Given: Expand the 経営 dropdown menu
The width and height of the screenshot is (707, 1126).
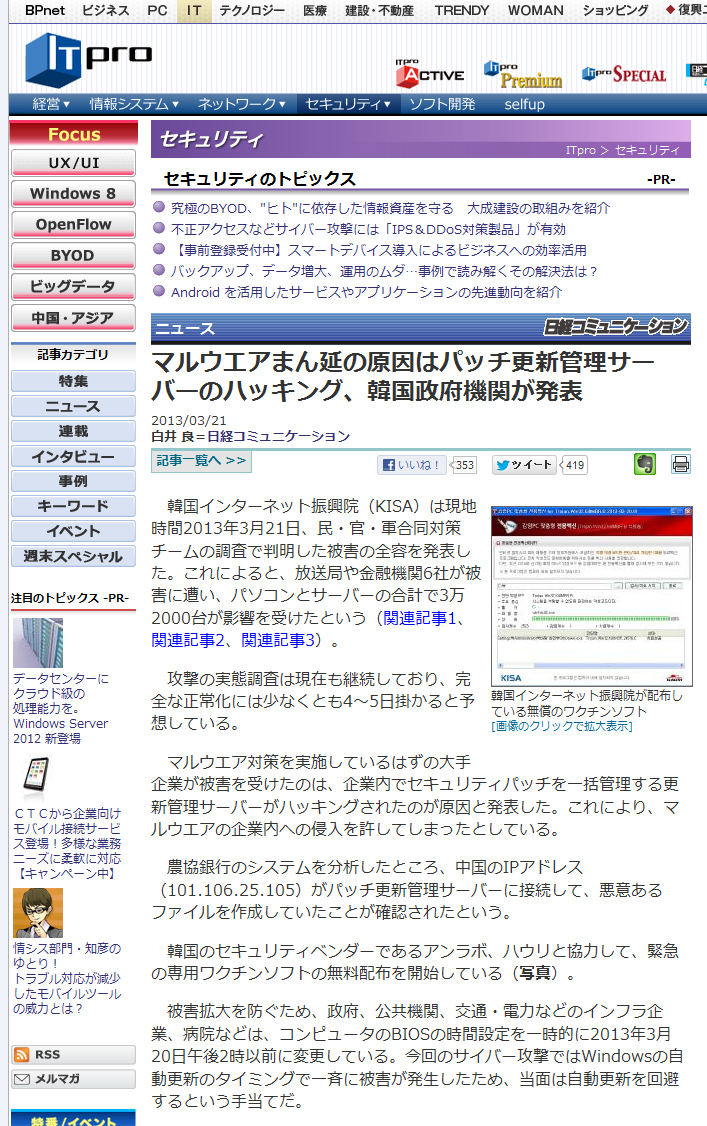Looking at the screenshot, I should pos(50,104).
